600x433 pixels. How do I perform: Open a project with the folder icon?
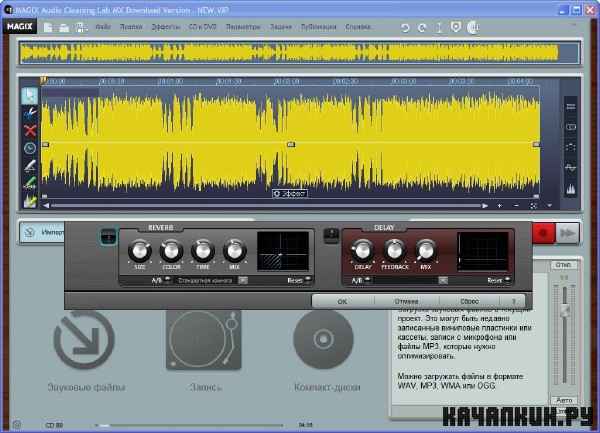click(64, 28)
